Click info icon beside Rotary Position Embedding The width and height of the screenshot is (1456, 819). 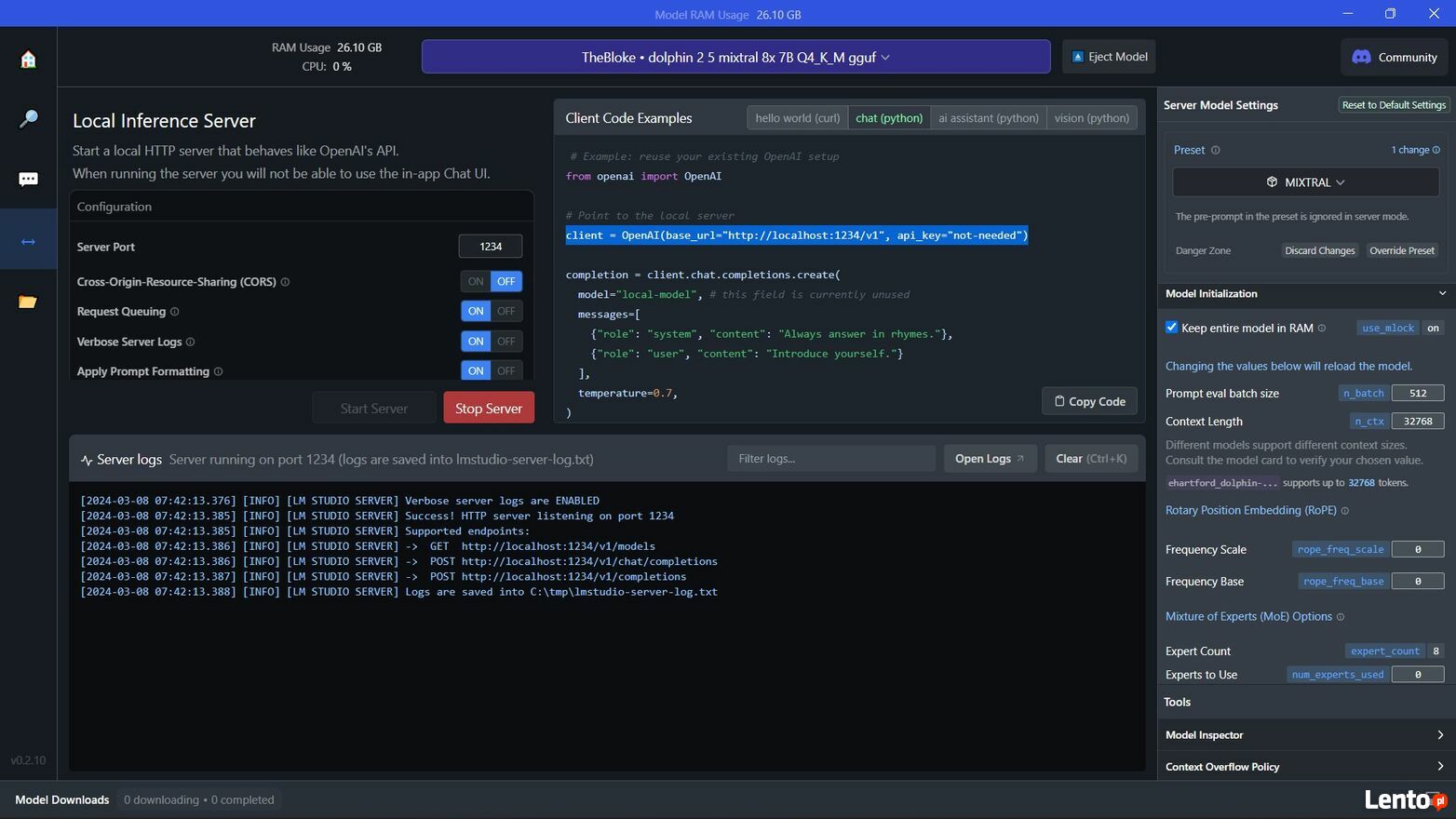(1344, 510)
